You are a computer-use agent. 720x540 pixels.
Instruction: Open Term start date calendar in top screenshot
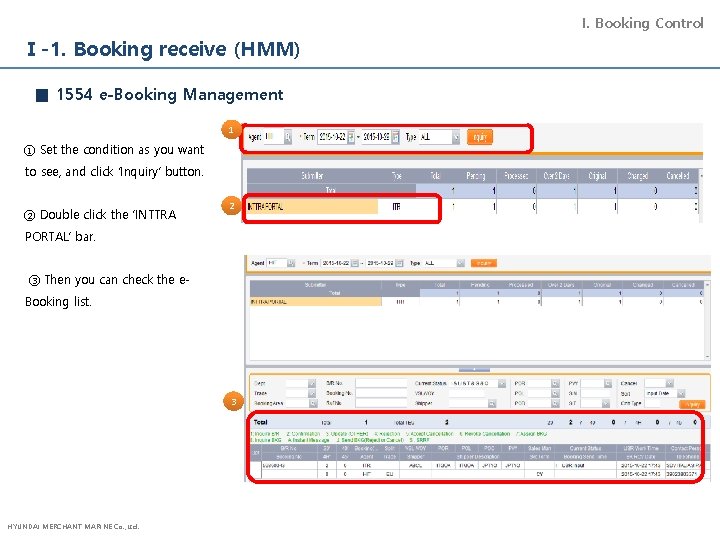351,136
